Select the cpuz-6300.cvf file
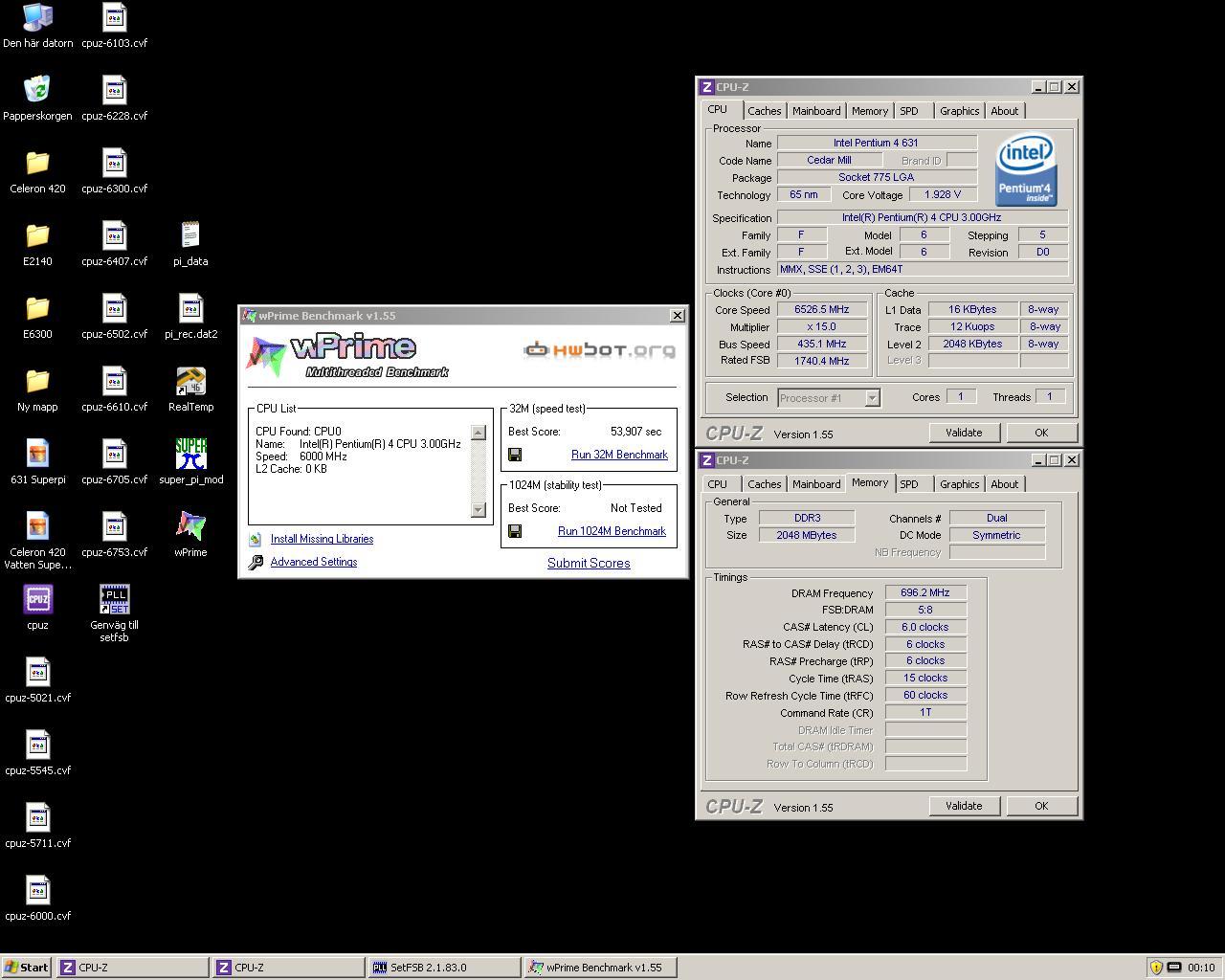The width and height of the screenshot is (1225, 980). pos(114,171)
